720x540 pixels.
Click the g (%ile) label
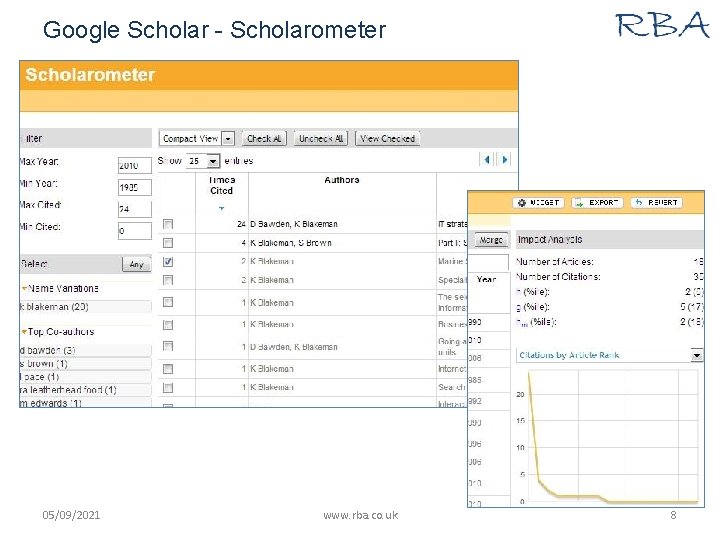[x=533, y=307]
